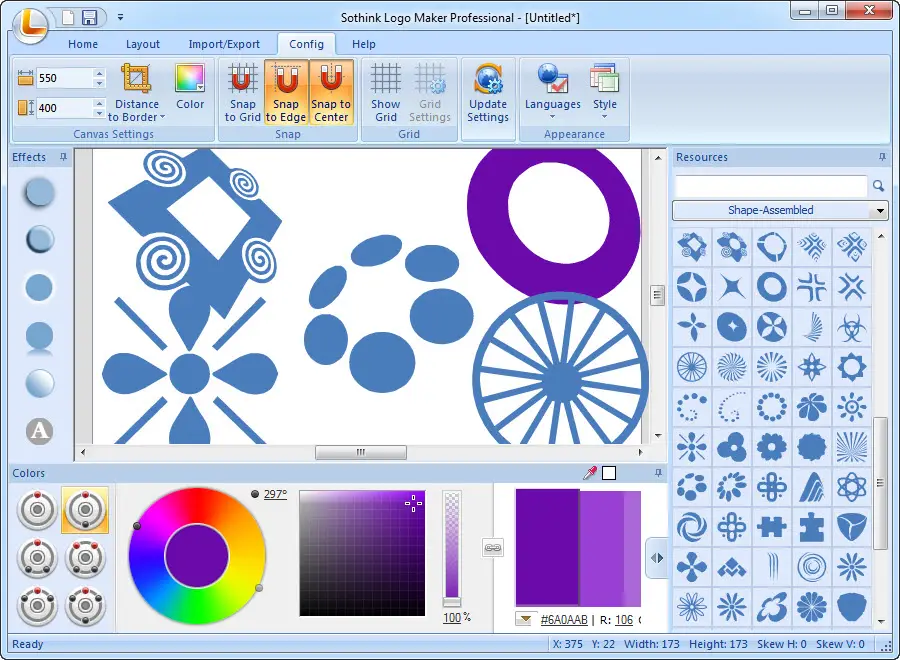The height and width of the screenshot is (660, 900).
Task: Switch to the Layout tab
Action: click(143, 44)
